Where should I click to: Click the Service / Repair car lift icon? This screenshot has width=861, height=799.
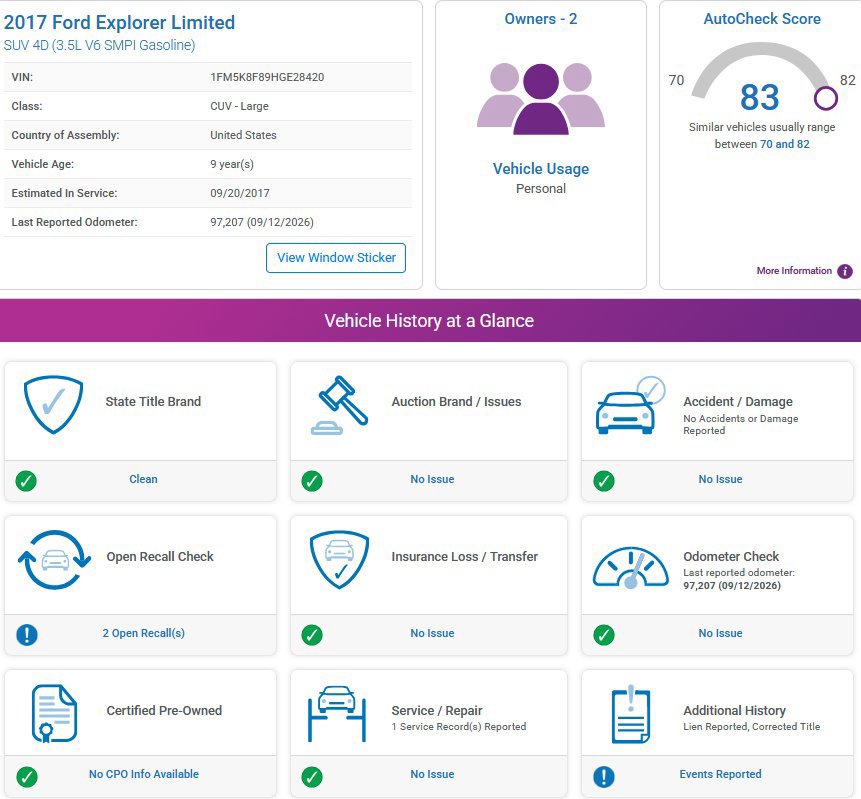coord(337,713)
